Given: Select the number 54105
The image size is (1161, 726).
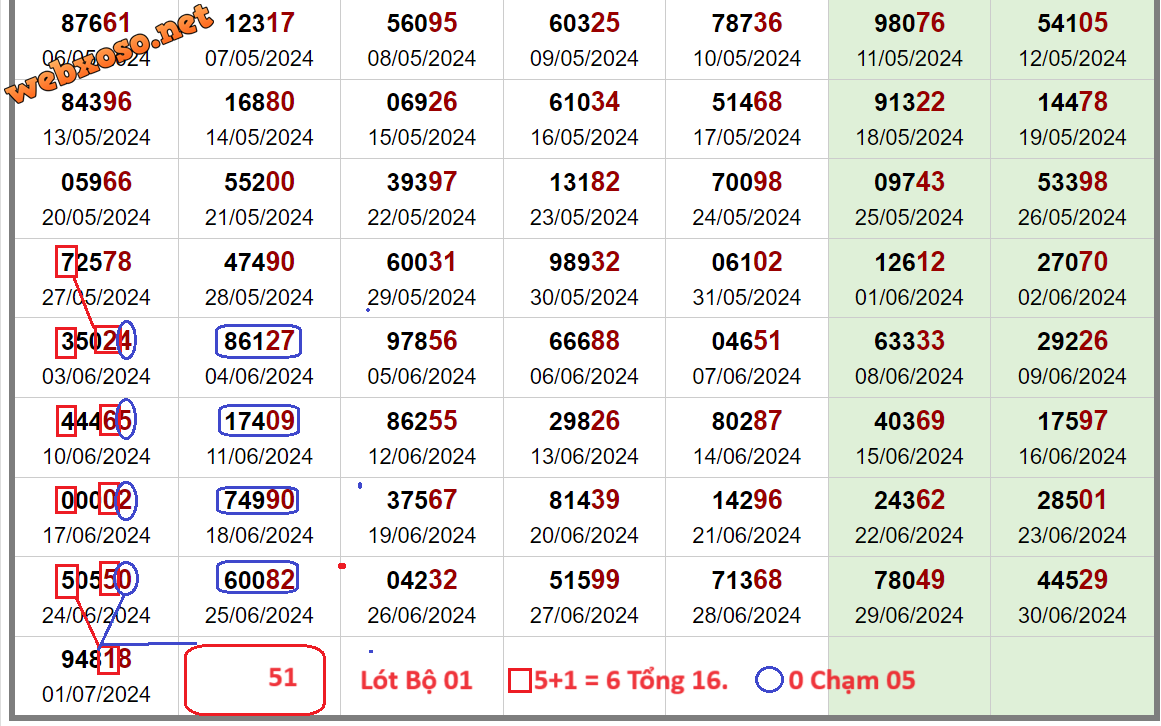Looking at the screenshot, I should point(1072,23).
